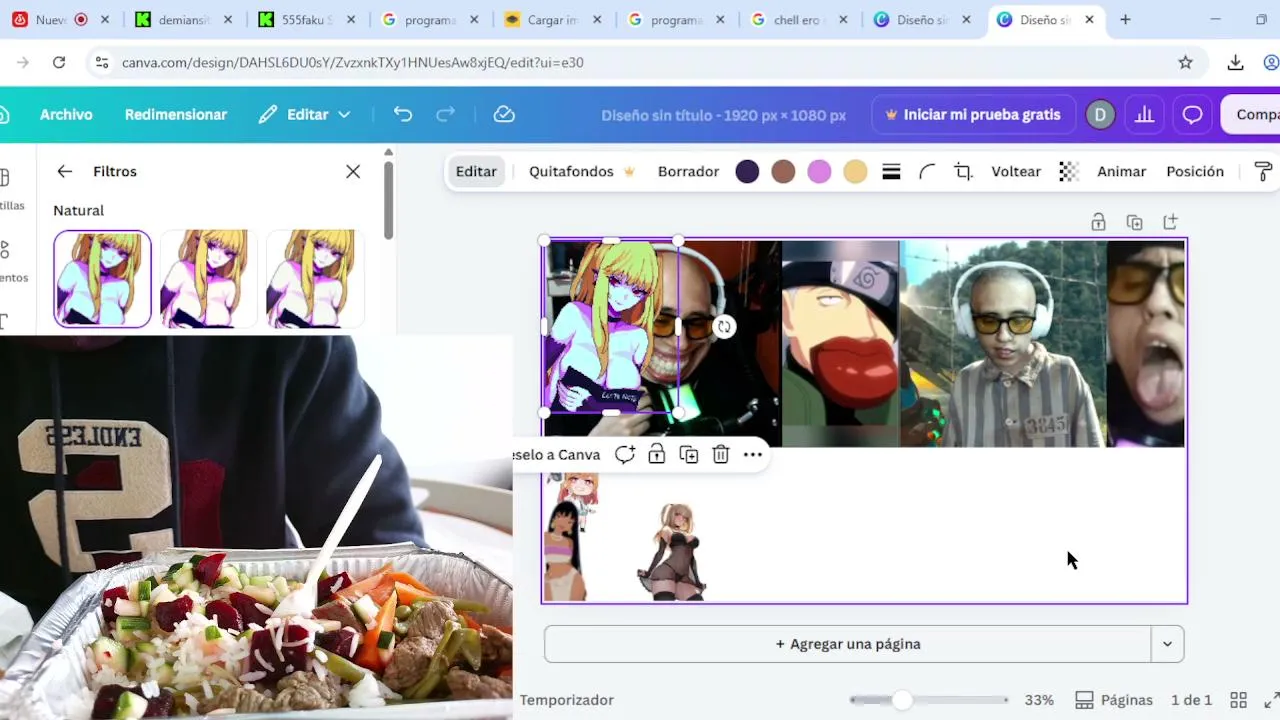Open the browser downloads icon
Viewport: 1280px width, 720px height.
click(x=1236, y=62)
